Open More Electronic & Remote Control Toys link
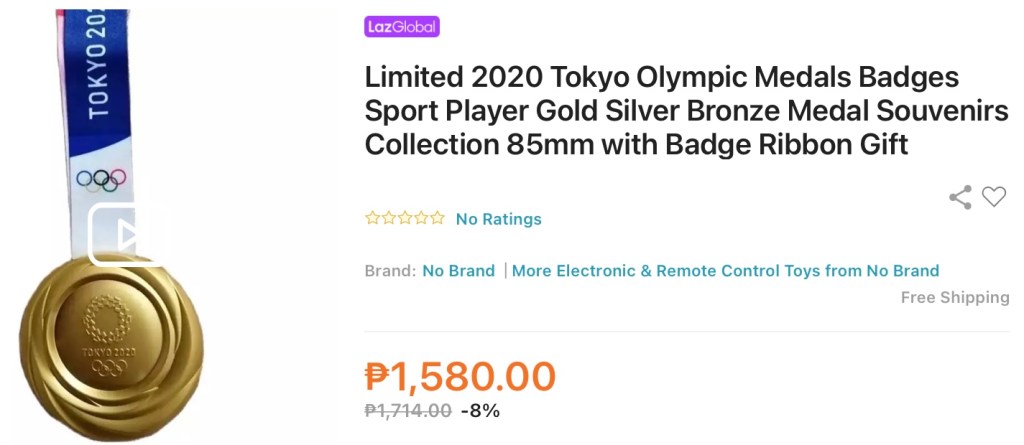1024x445 pixels. 725,271
